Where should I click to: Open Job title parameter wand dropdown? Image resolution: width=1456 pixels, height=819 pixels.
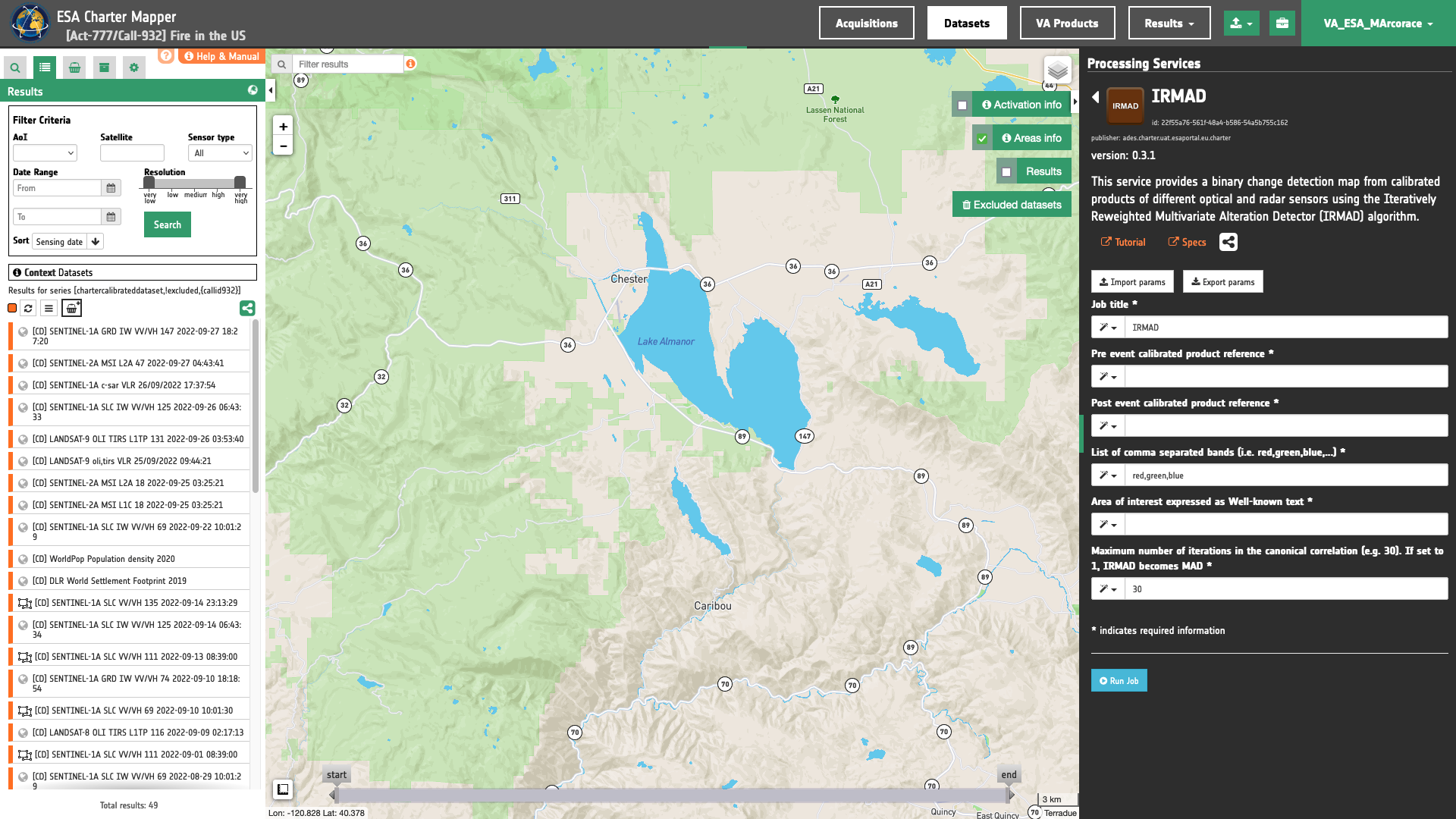(1108, 328)
